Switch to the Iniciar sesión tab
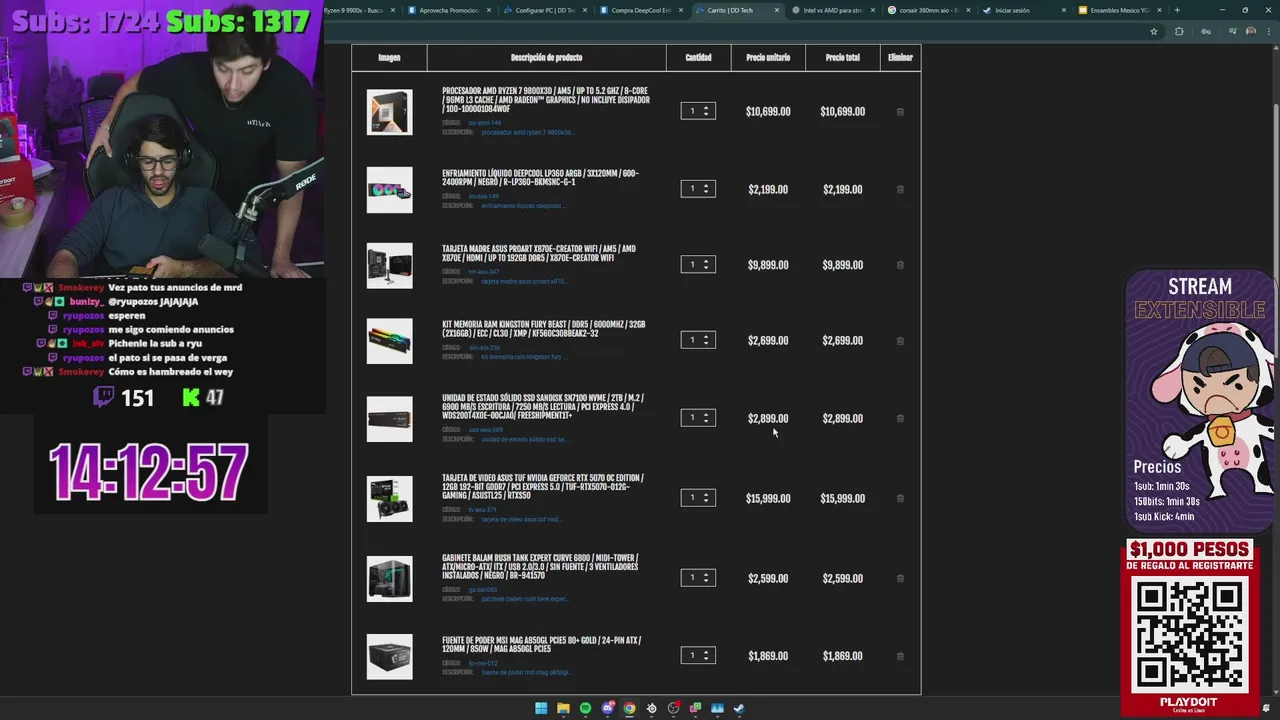Image resolution: width=1280 pixels, height=720 pixels. click(1026, 10)
